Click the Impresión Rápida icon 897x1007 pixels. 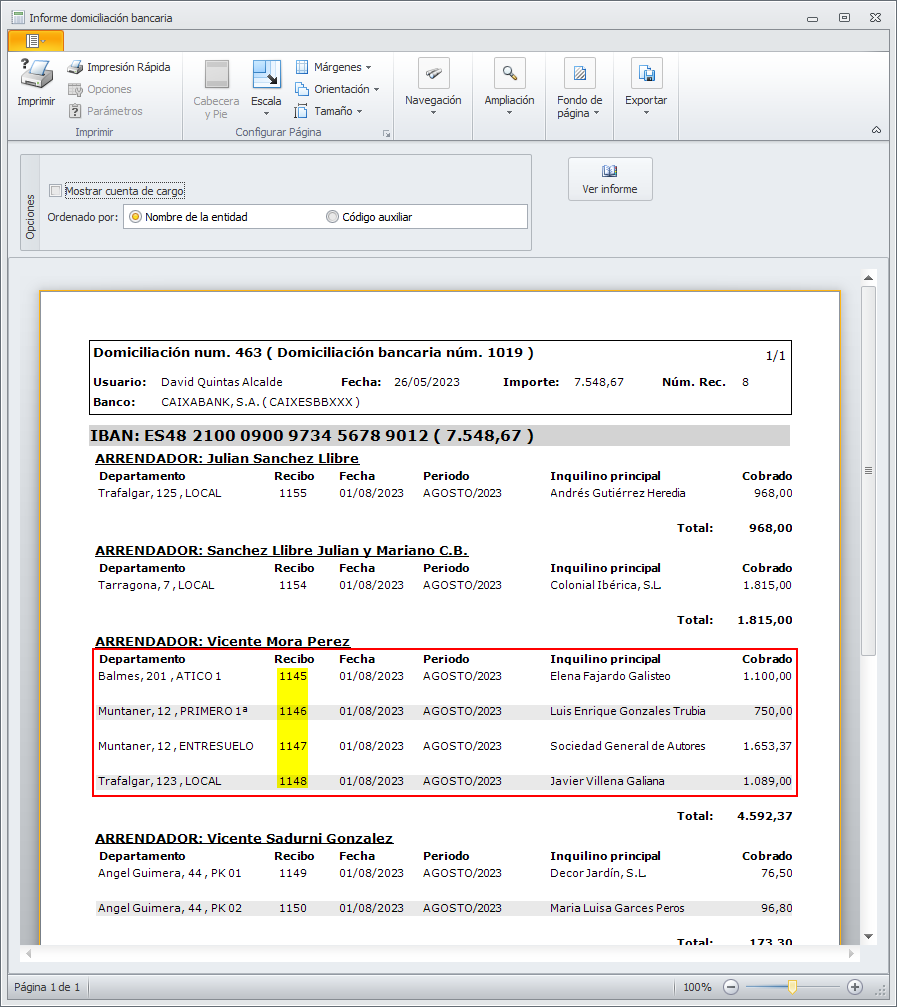pos(75,67)
